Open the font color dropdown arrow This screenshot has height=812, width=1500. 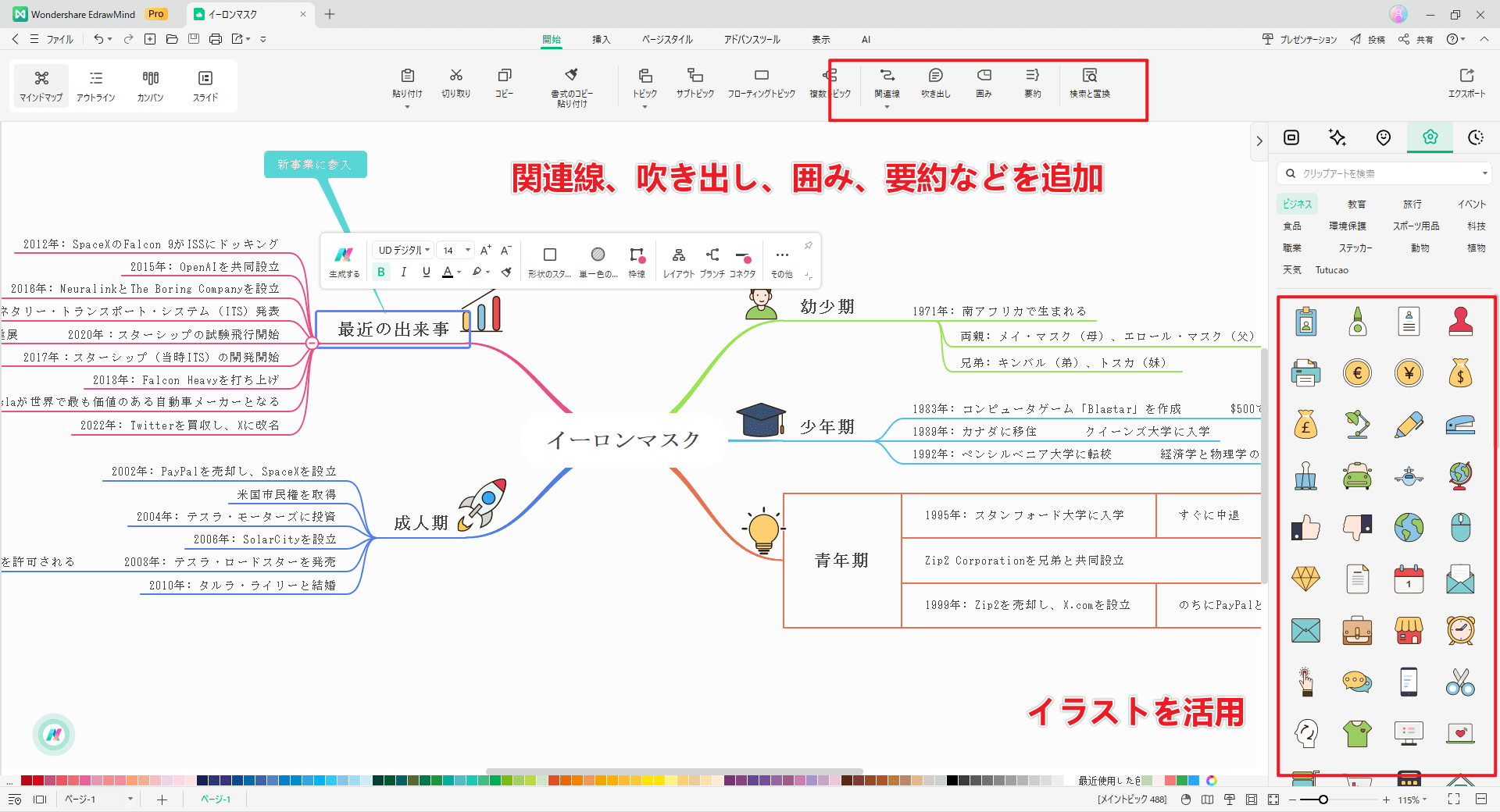coord(459,272)
